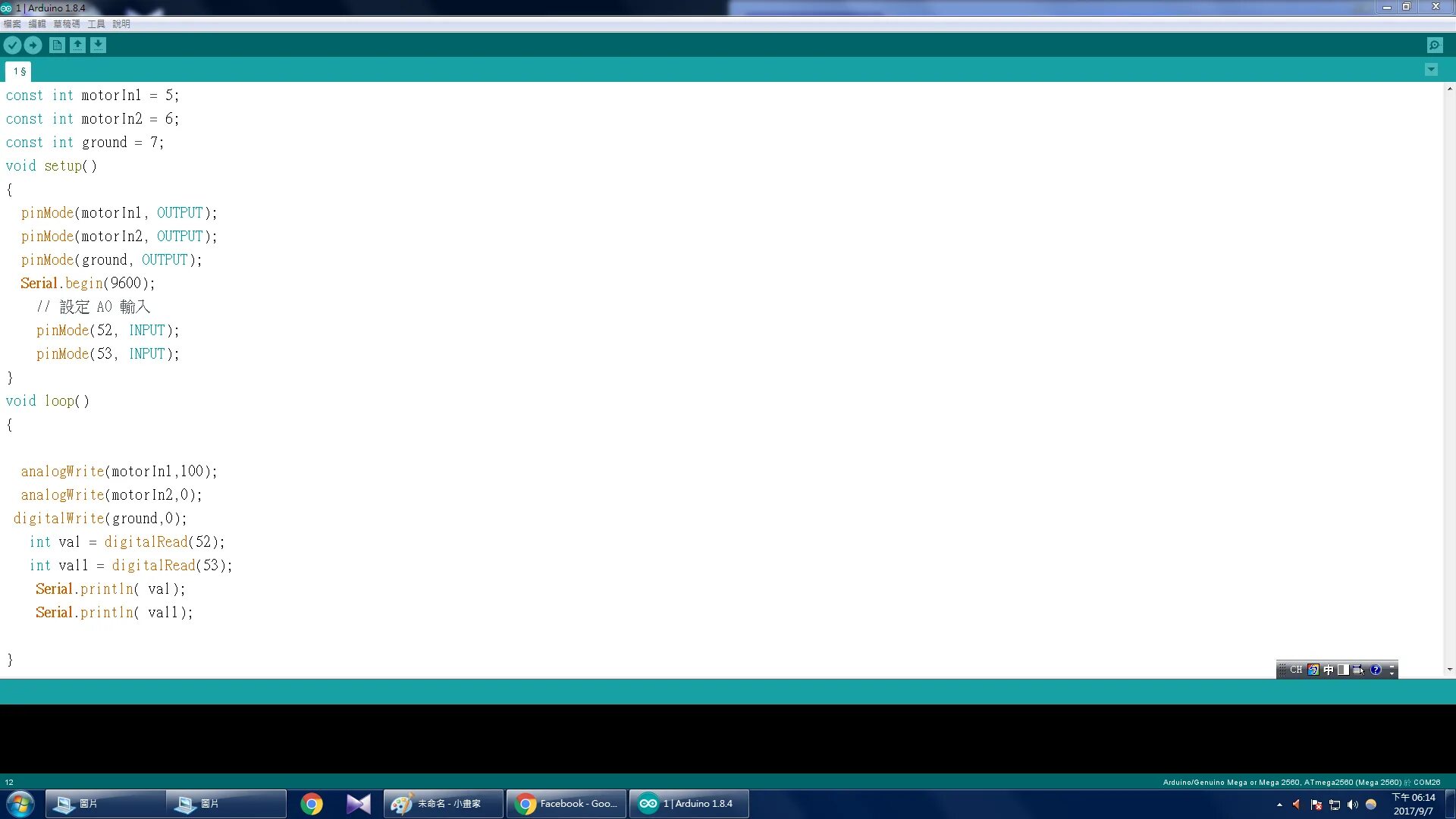Open the tab options dropdown arrow

[x=1431, y=70]
